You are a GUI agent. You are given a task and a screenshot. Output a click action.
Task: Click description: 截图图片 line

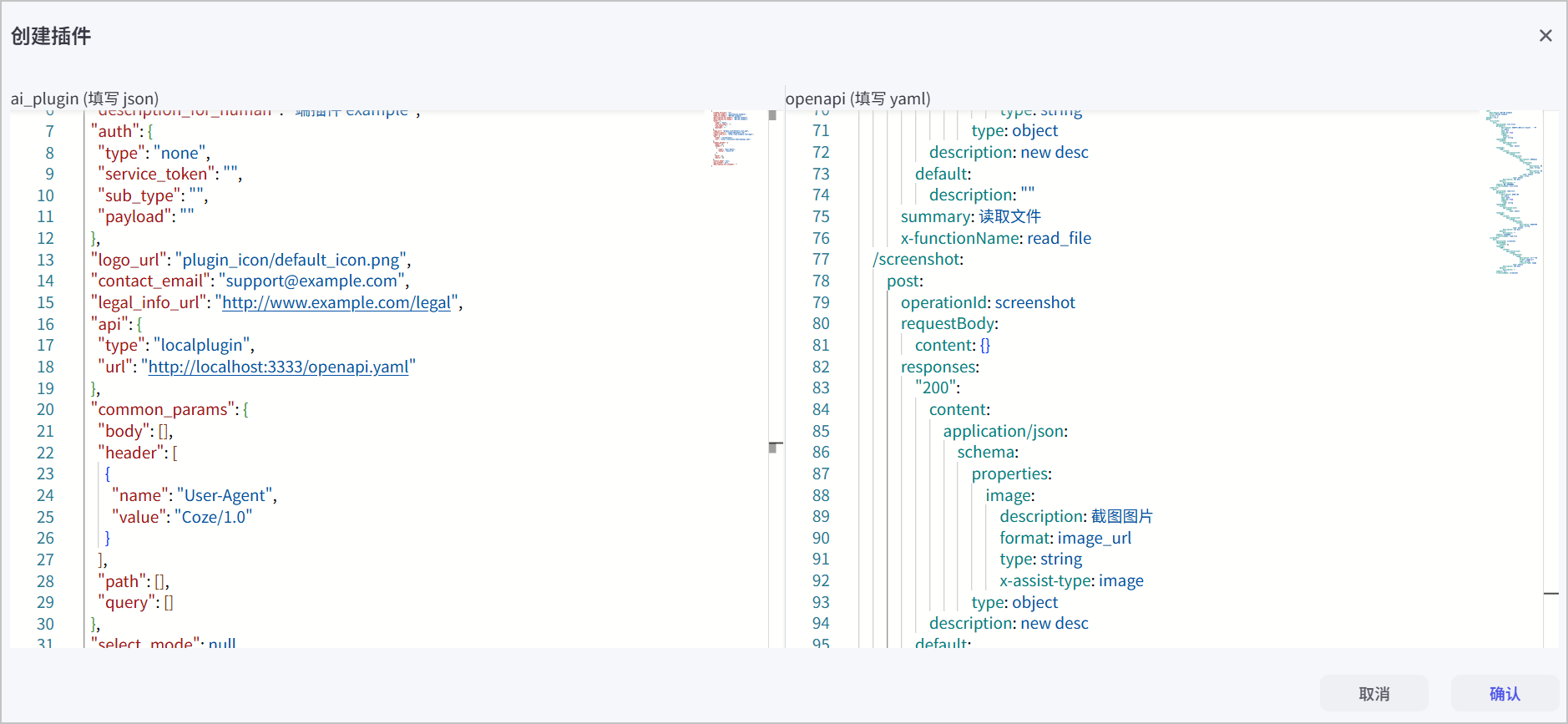coord(1076,516)
